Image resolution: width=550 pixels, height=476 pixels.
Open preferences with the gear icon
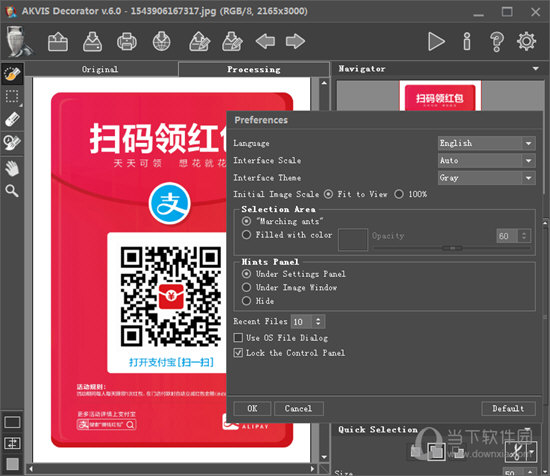[526, 41]
